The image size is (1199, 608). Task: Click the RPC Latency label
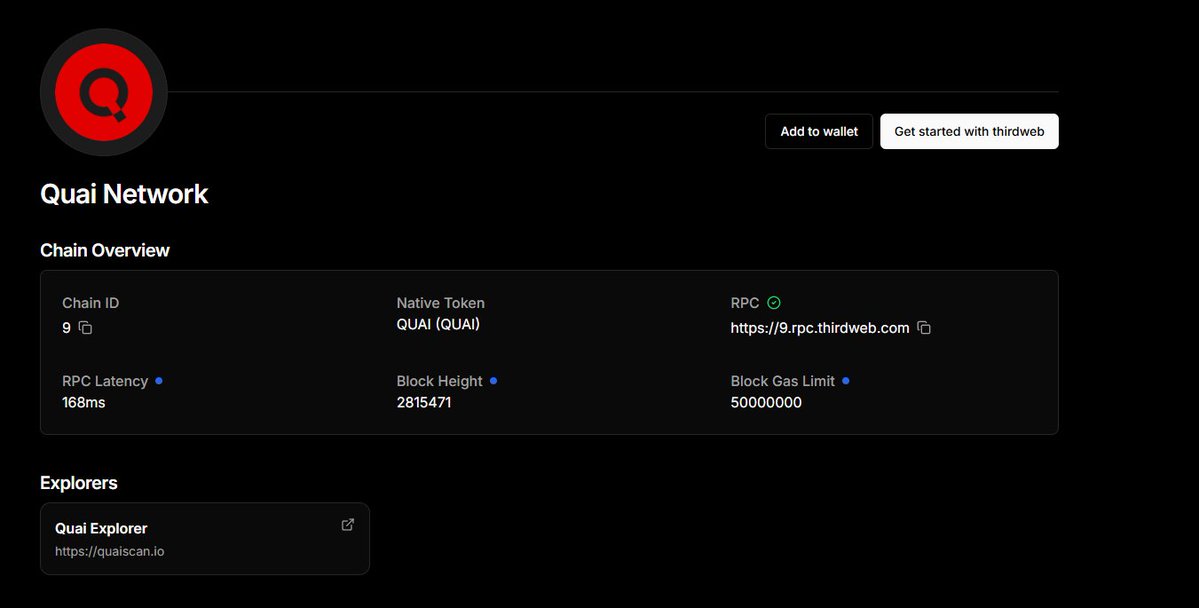pos(105,381)
